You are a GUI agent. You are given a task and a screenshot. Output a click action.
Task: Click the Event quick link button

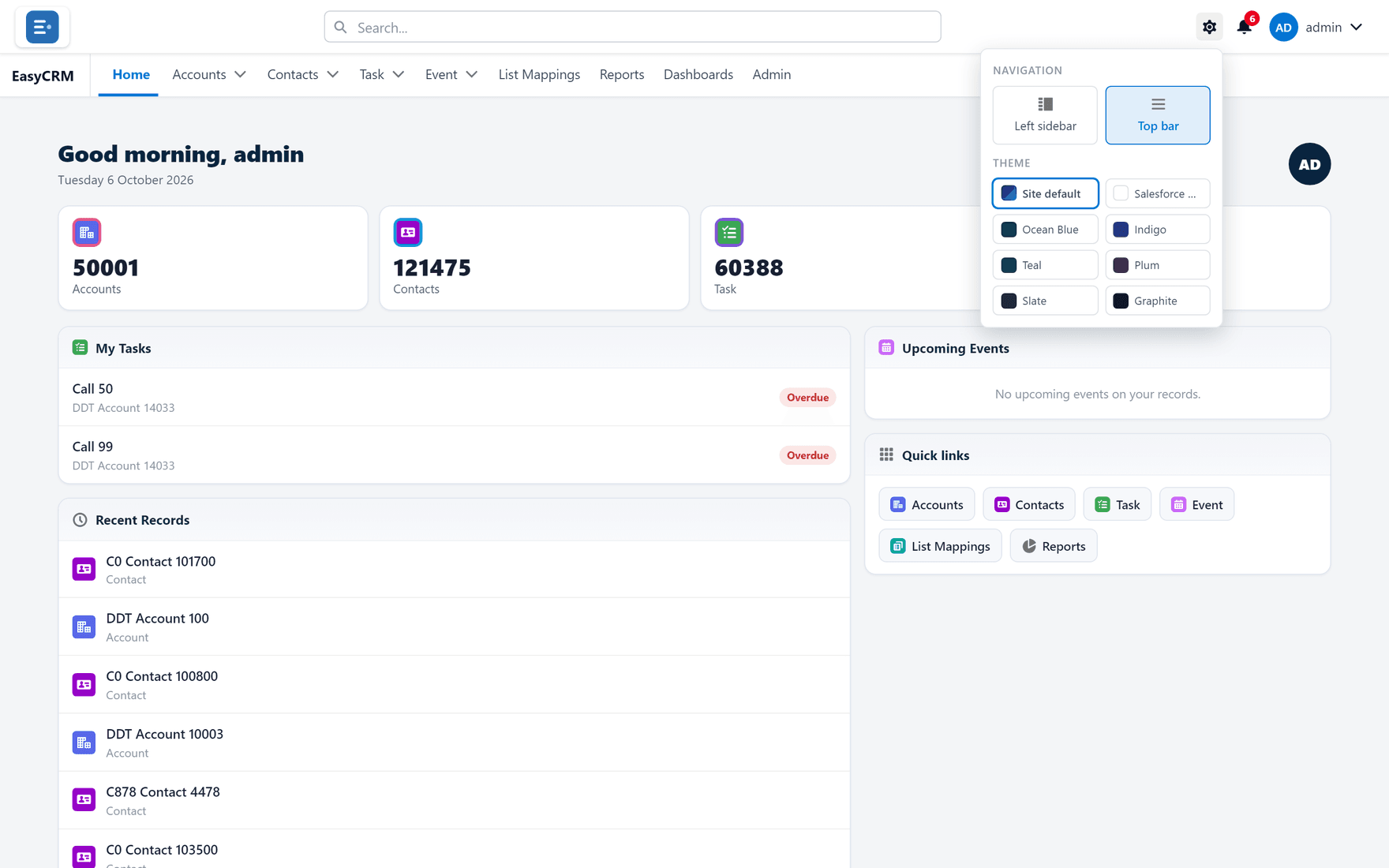pyautogui.click(x=1197, y=504)
